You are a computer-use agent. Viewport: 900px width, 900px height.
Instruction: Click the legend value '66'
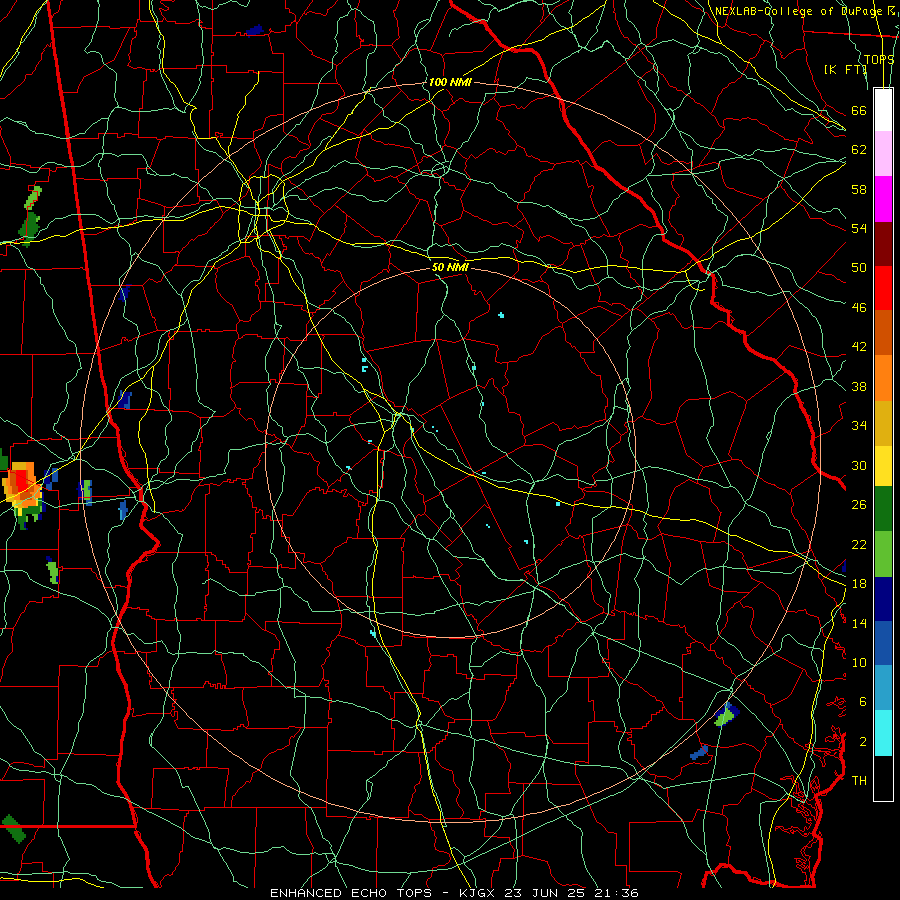pos(859,110)
